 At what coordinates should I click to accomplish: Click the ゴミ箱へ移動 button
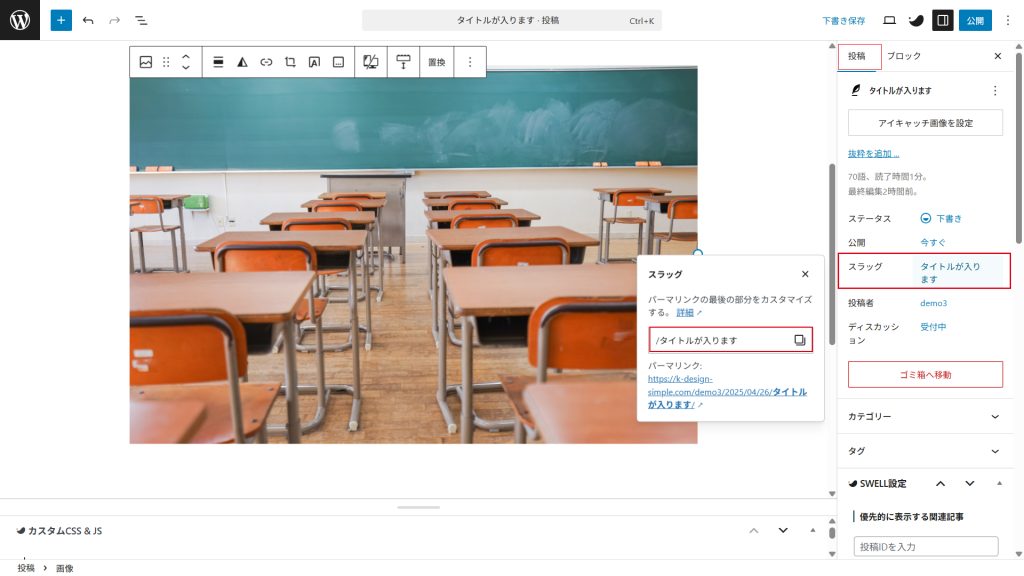pyautogui.click(x=924, y=374)
